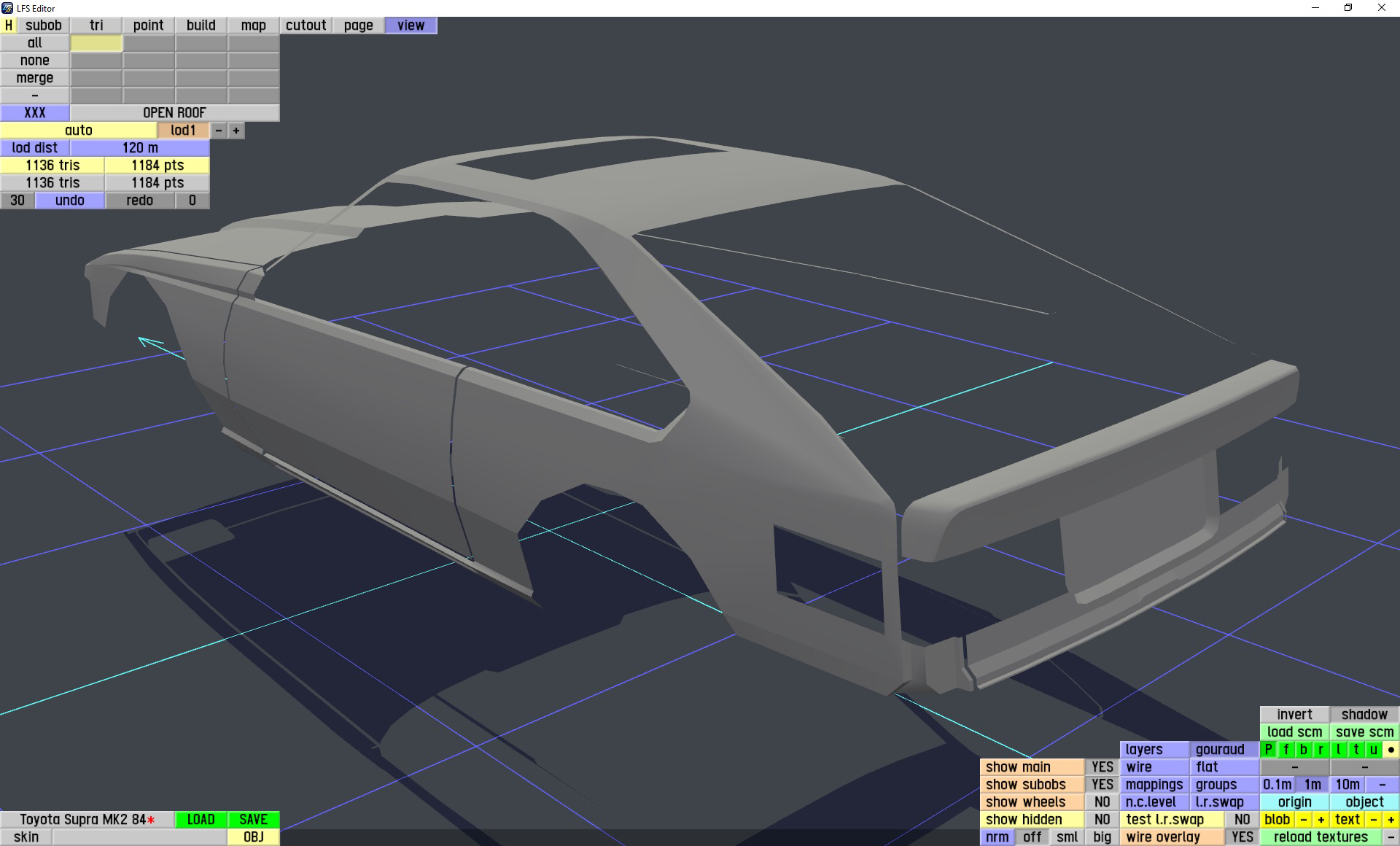Toggle show hidden NO button
The image size is (1400, 846).
(1102, 820)
